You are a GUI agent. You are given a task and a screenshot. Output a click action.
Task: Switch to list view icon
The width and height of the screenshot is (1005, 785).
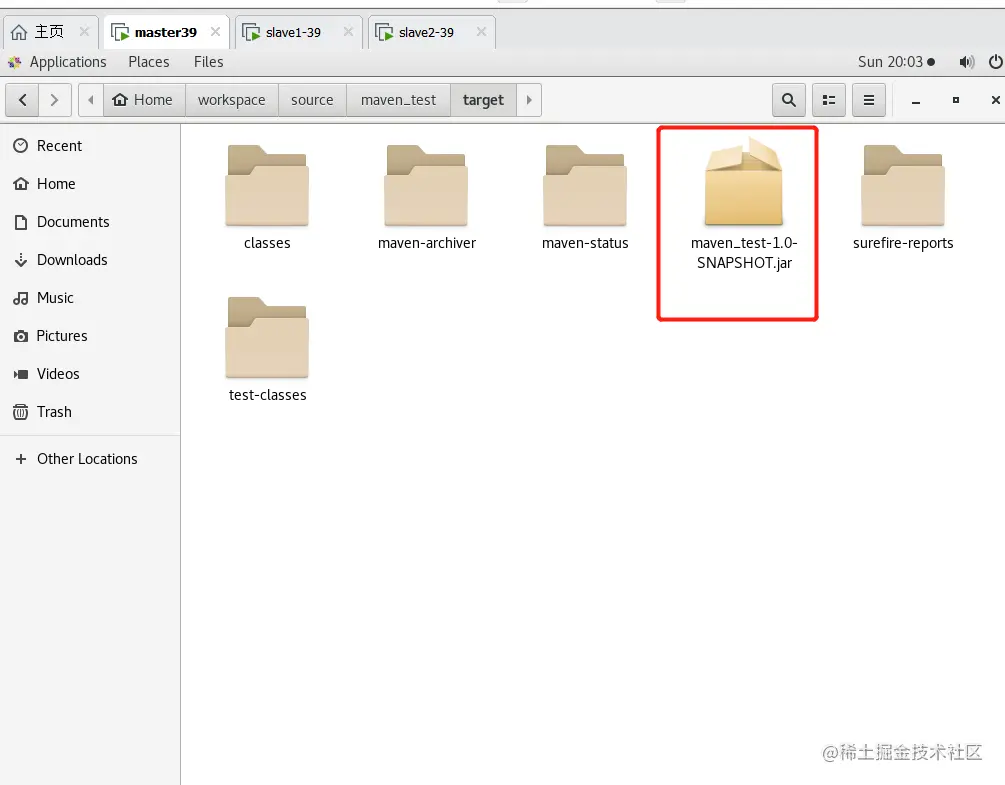(829, 100)
